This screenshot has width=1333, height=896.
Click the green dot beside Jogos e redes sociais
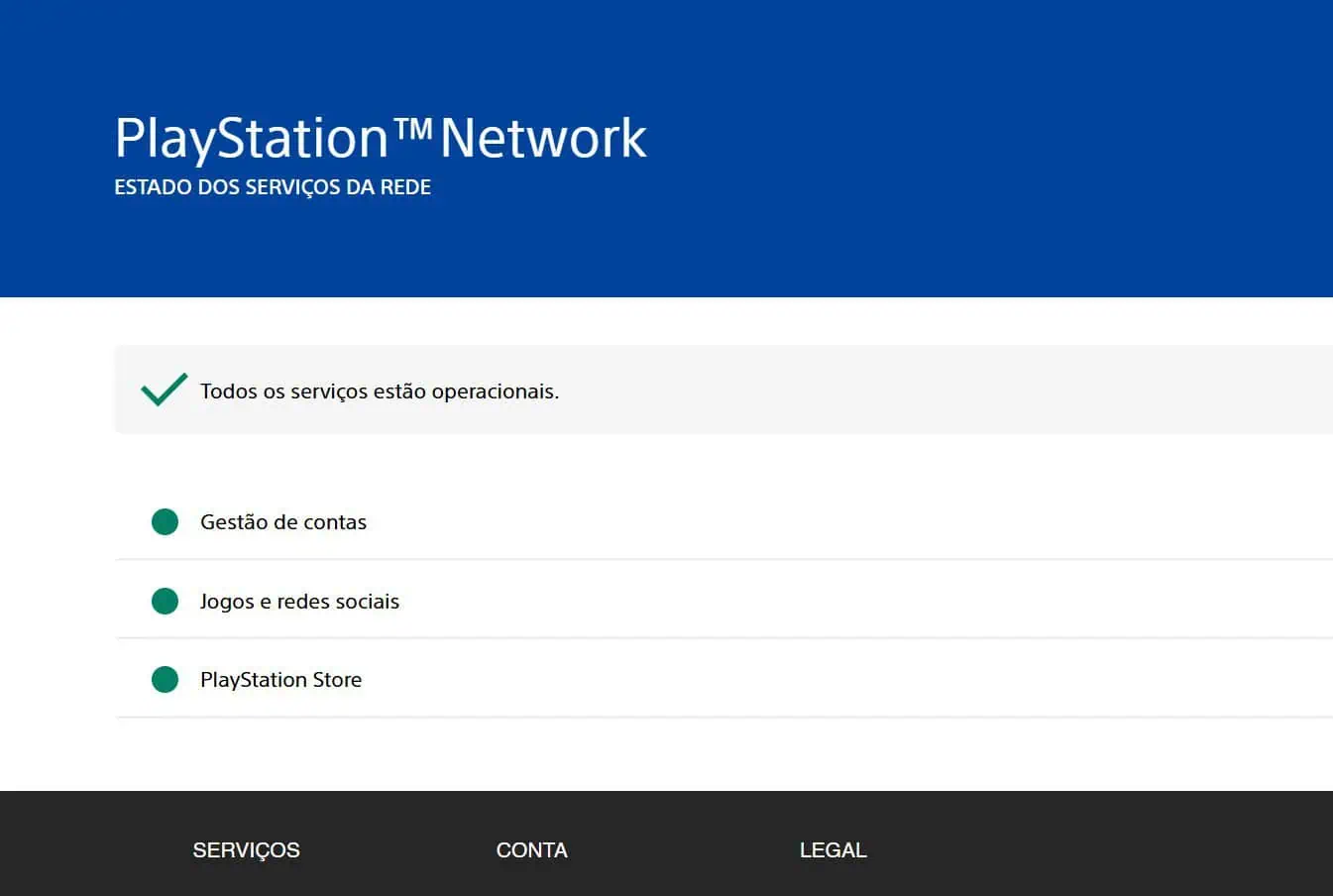click(165, 601)
